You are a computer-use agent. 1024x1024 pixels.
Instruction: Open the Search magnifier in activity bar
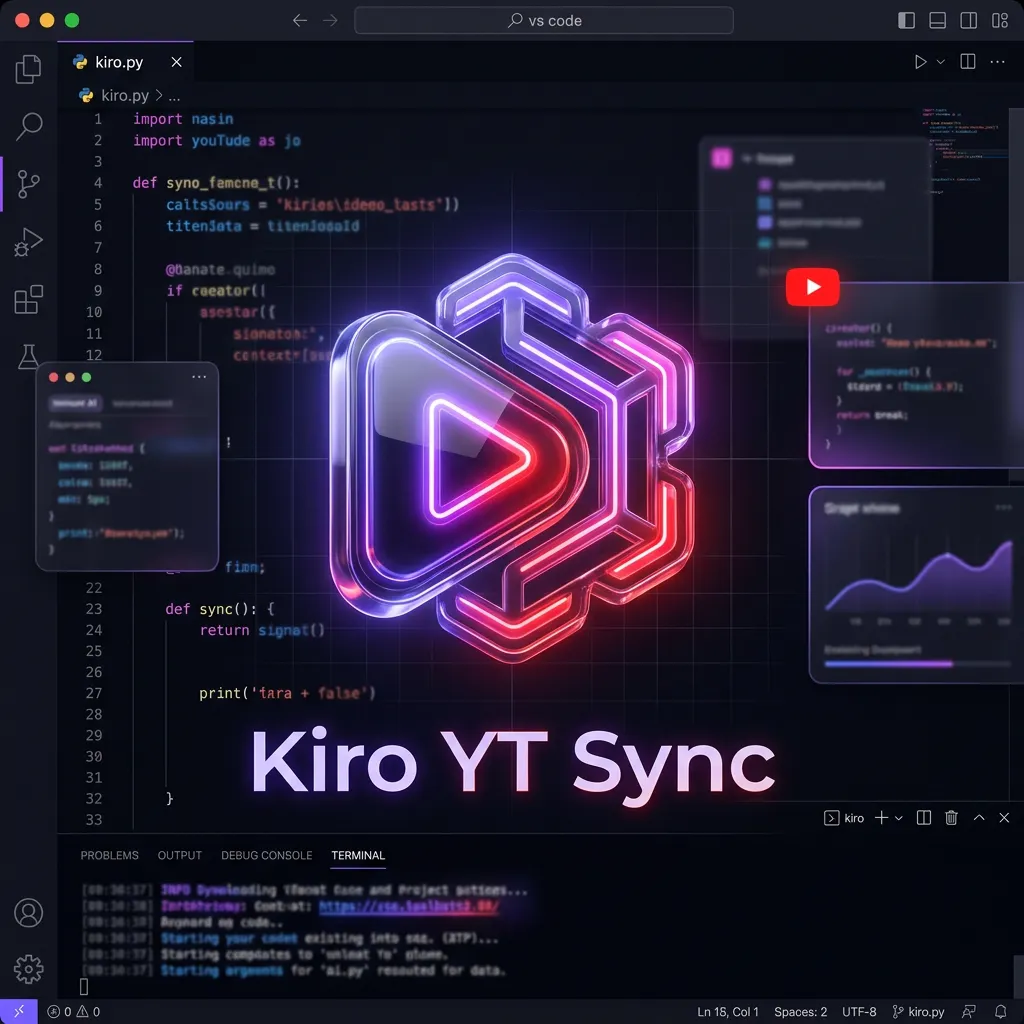pos(29,126)
